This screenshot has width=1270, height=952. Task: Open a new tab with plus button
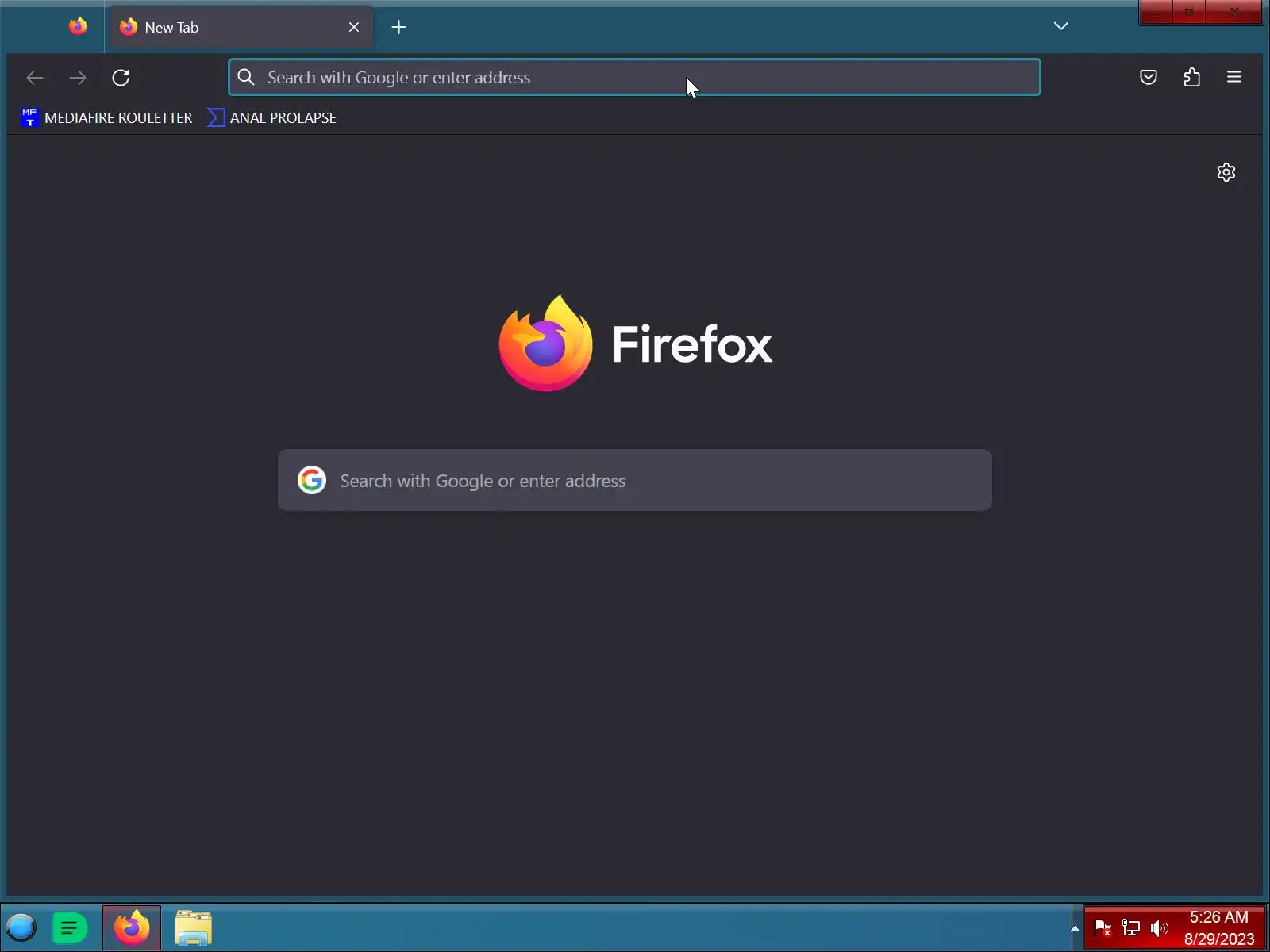click(x=398, y=27)
